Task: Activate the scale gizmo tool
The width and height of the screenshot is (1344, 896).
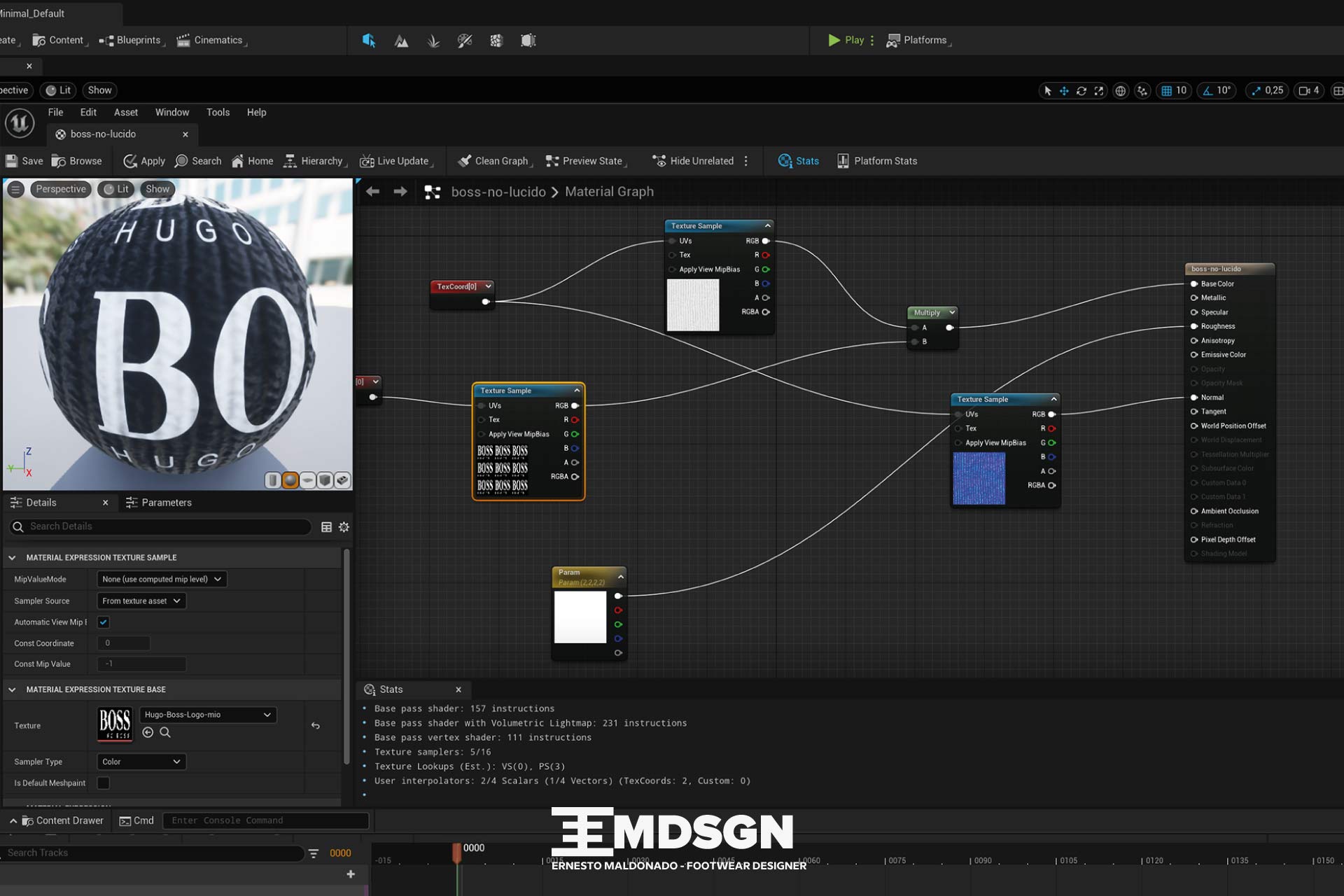Action: (x=1099, y=90)
